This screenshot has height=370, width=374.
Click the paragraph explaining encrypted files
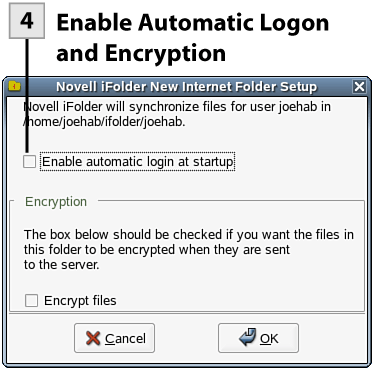[x=189, y=250]
